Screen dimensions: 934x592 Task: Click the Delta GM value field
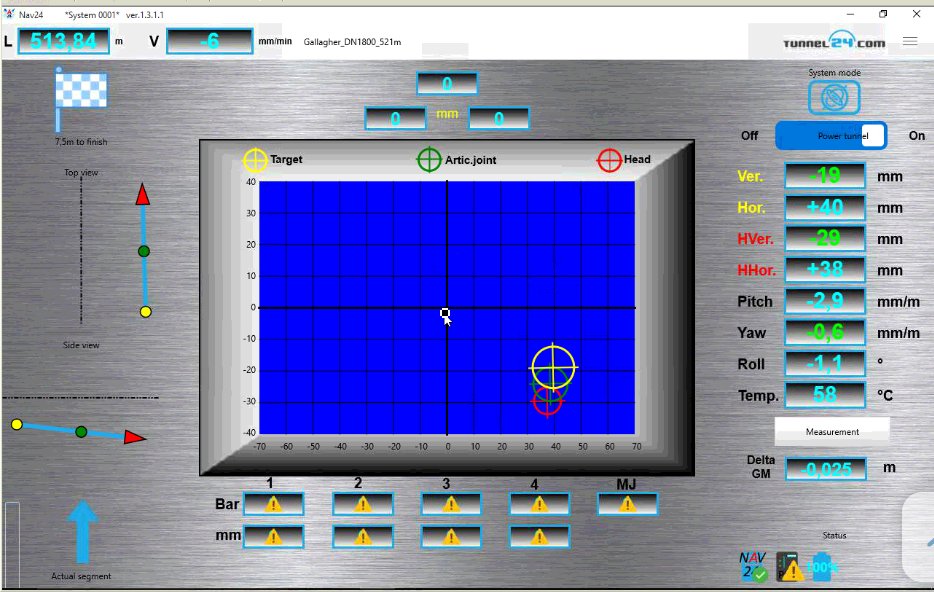coord(825,468)
